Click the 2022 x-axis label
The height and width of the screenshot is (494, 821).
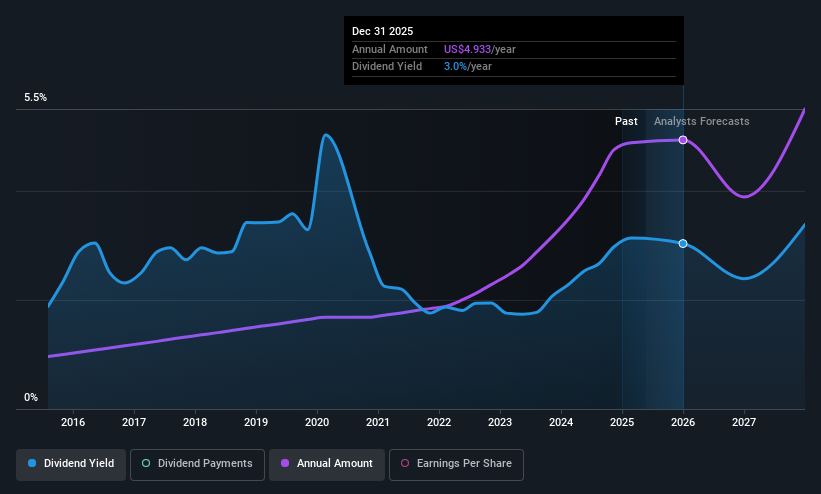pyautogui.click(x=439, y=422)
